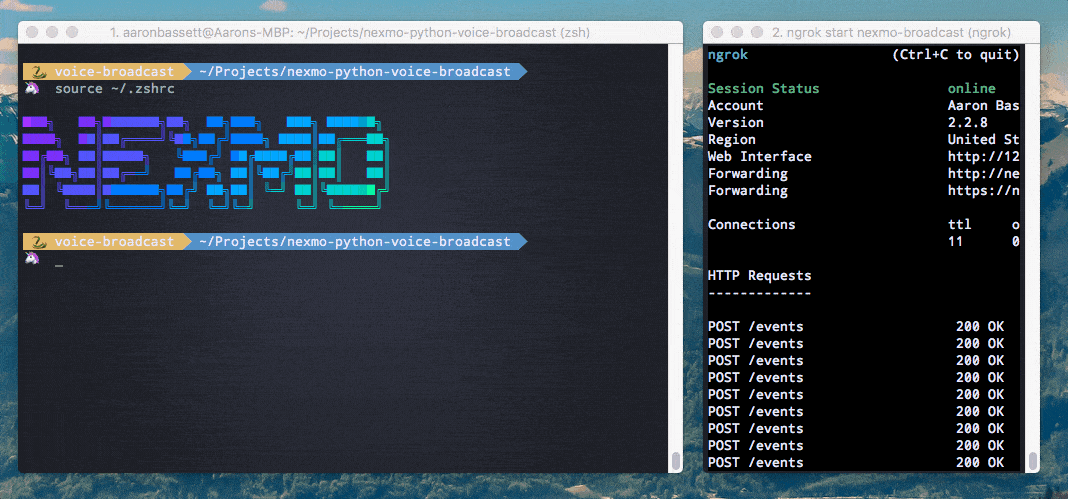Screen dimensions: 1068x499
Task: Click the 'Account' label in ngrok
Action: [736, 106]
